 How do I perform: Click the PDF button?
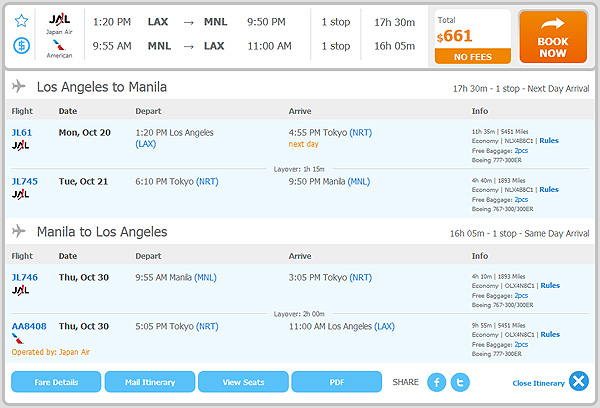(337, 382)
